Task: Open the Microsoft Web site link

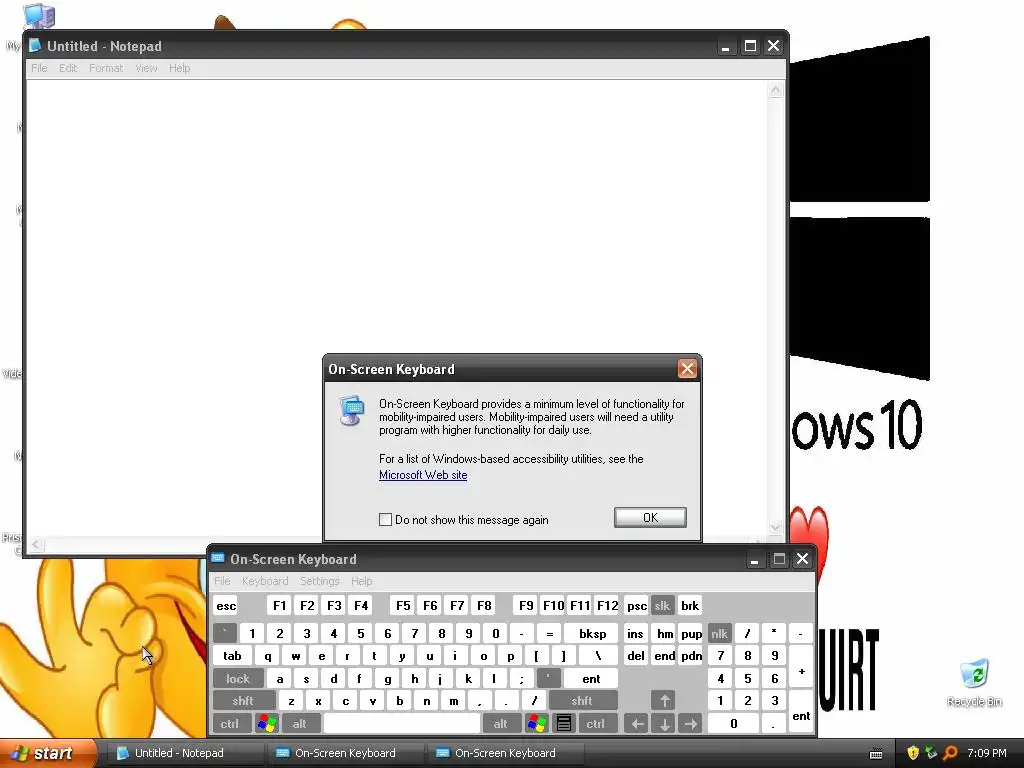Action: tap(423, 475)
